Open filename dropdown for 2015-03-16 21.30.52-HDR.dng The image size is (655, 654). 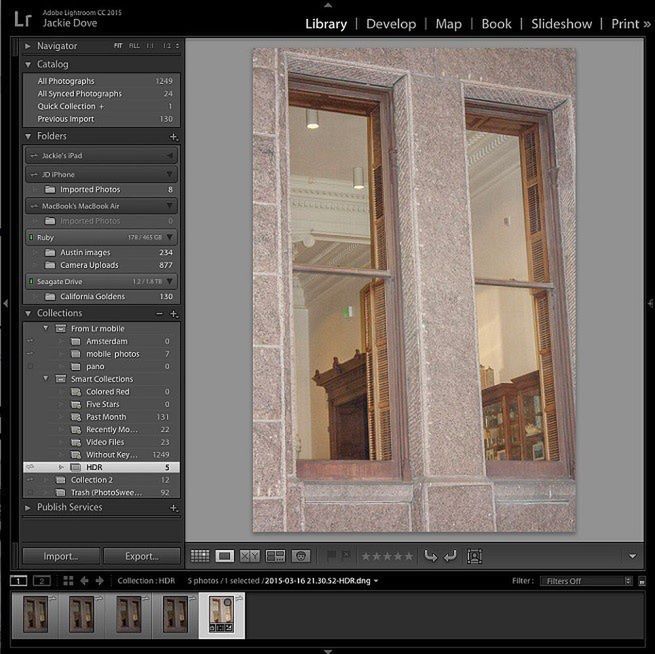376,581
